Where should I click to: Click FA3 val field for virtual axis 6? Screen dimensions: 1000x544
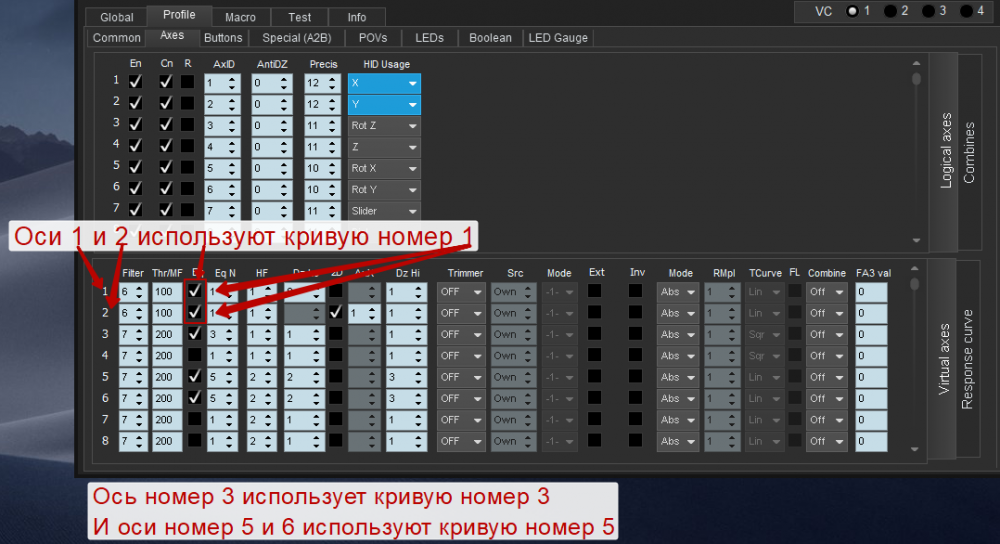[871, 399]
